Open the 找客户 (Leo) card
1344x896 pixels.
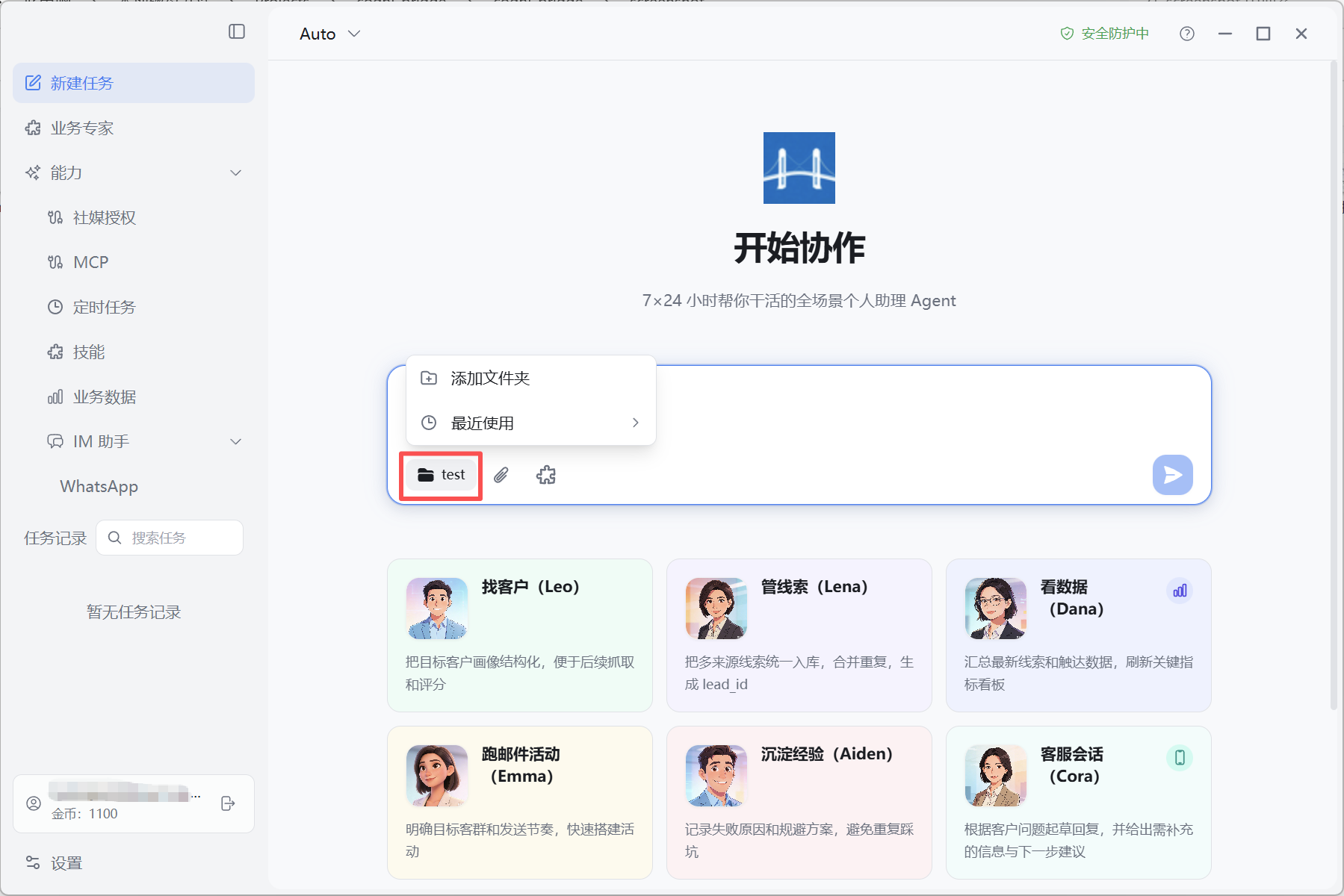point(520,635)
